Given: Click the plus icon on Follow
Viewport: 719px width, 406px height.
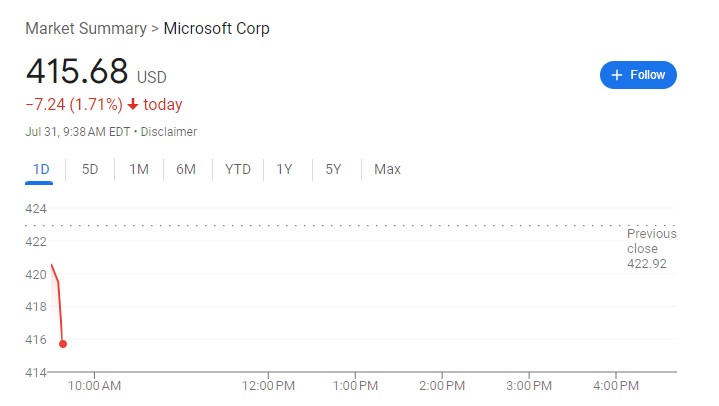Looking at the screenshot, I should pos(617,75).
